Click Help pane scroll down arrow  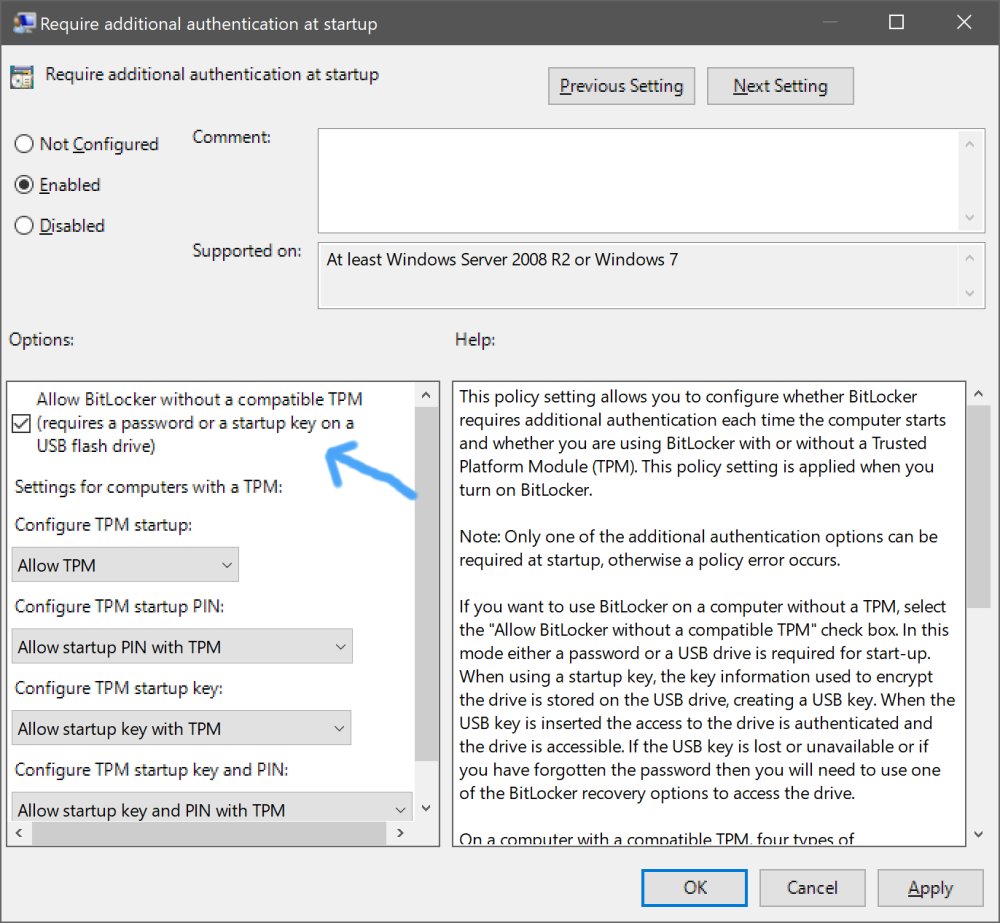point(978,834)
